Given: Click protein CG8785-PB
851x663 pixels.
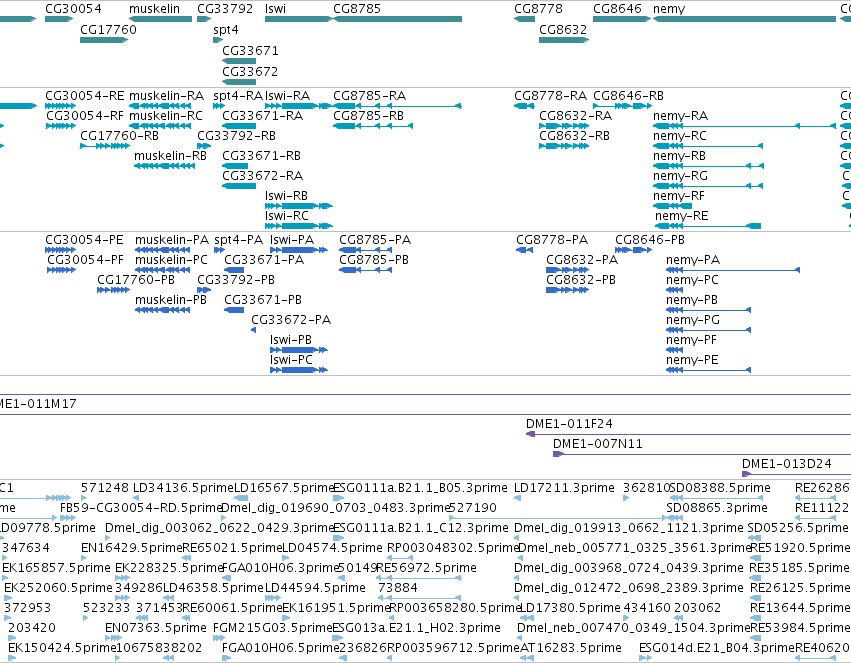Looking at the screenshot, I should click(x=366, y=270).
